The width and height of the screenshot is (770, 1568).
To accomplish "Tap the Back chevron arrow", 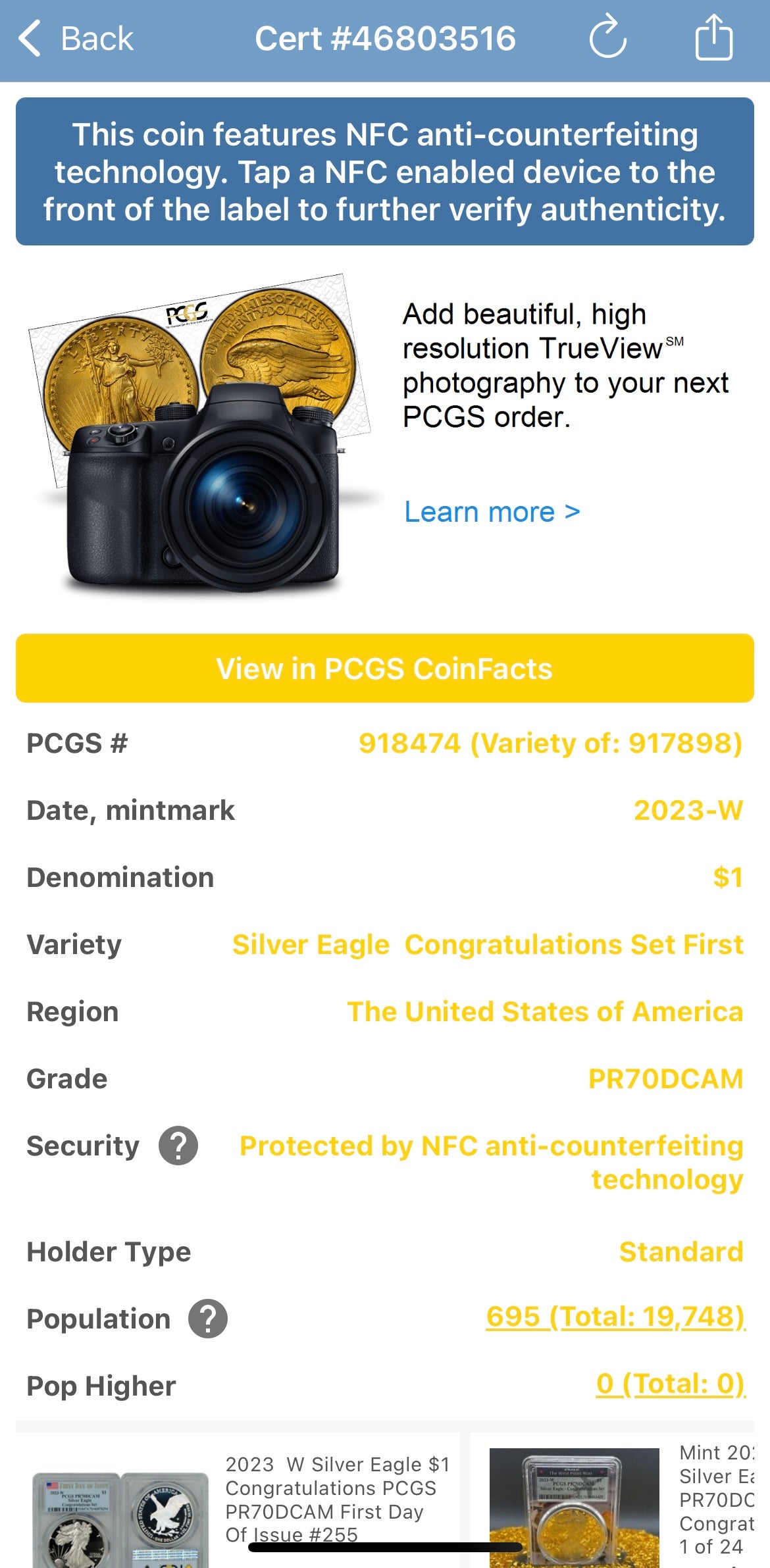I will tap(30, 38).
